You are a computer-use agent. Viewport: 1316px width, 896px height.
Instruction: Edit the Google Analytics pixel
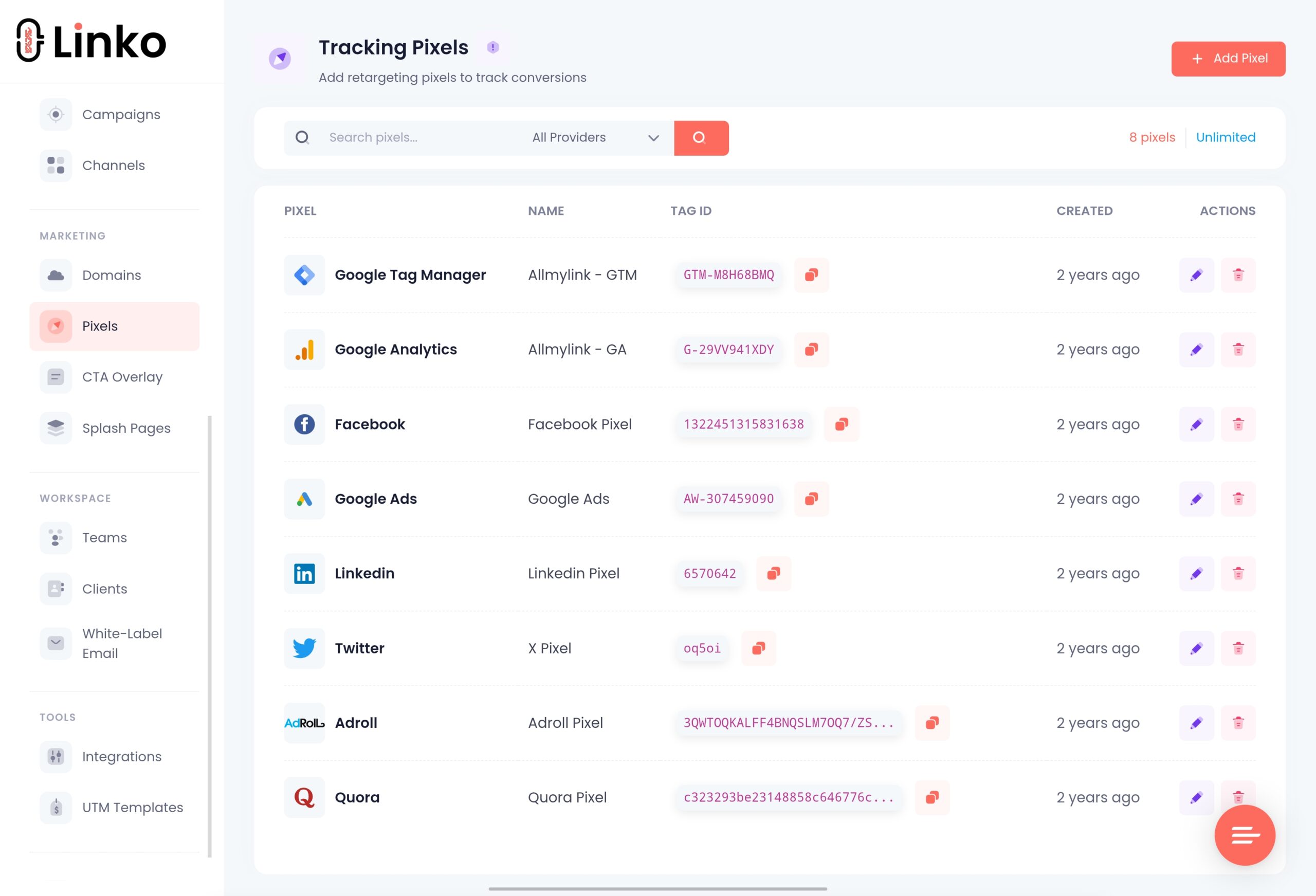pos(1197,350)
